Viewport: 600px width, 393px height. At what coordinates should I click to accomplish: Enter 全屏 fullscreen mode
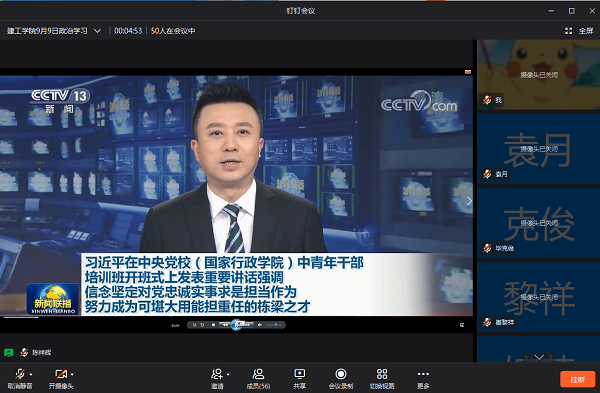(579, 31)
